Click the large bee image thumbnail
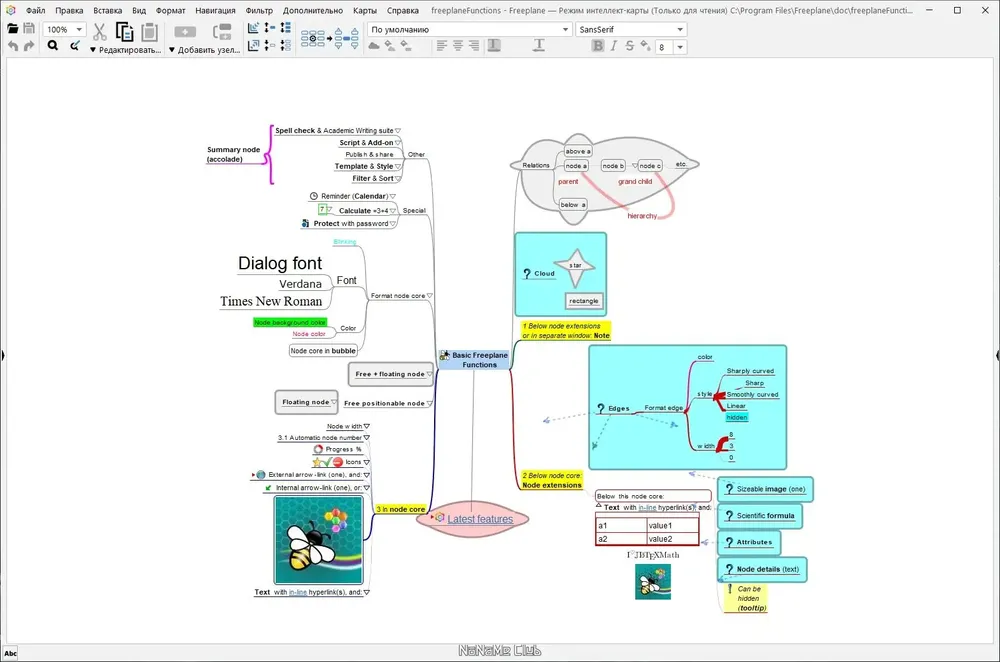 click(319, 540)
